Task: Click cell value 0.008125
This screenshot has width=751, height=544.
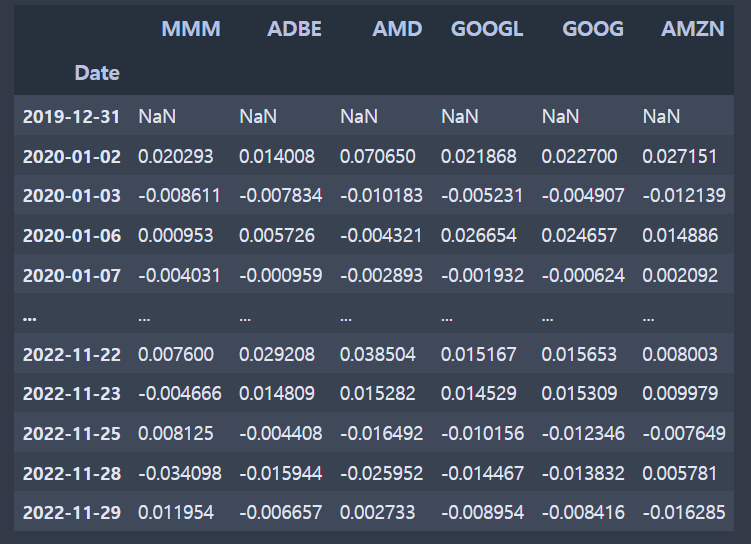Action: coord(176,433)
